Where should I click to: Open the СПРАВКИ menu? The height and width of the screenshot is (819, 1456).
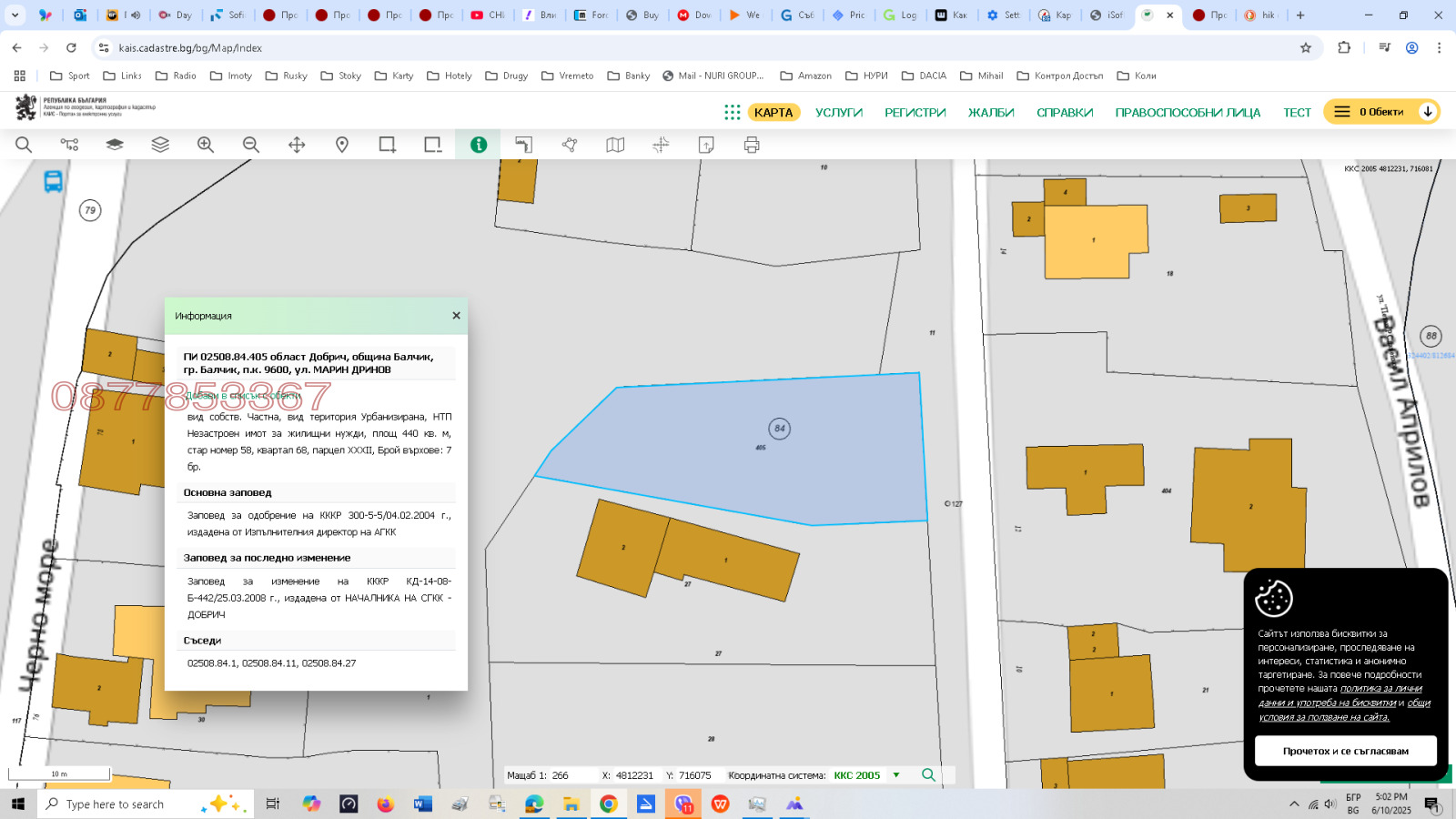coord(1065,113)
